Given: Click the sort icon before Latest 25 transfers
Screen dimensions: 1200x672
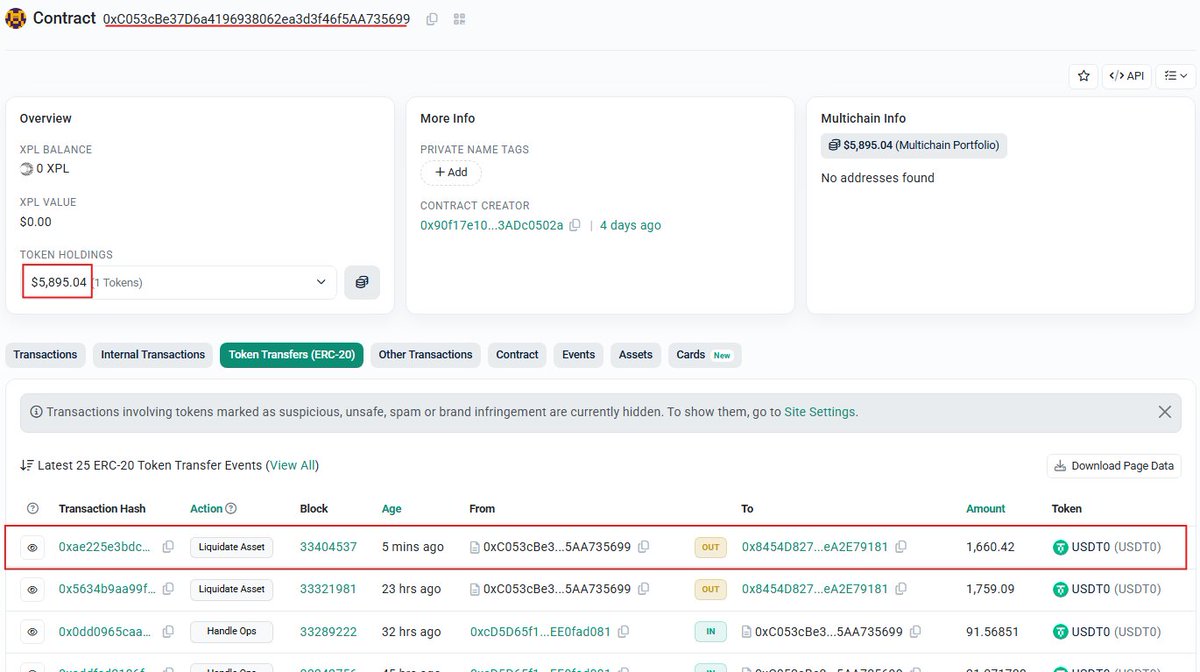Looking at the screenshot, I should 26,466.
